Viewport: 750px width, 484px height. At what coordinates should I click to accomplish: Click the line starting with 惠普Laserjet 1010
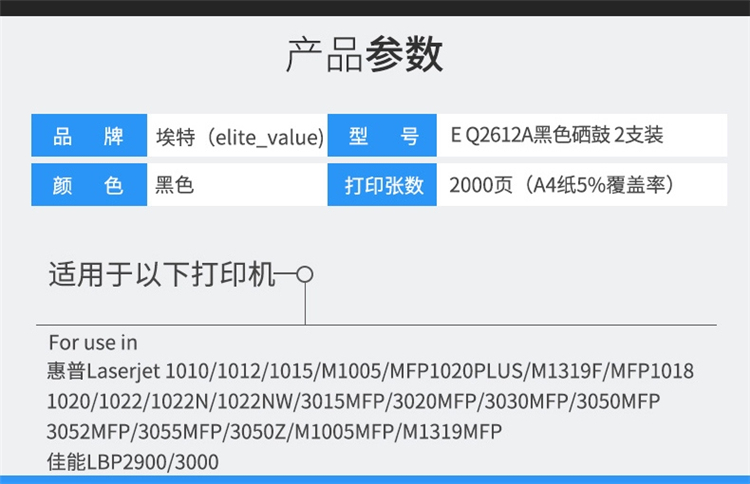click(370, 371)
